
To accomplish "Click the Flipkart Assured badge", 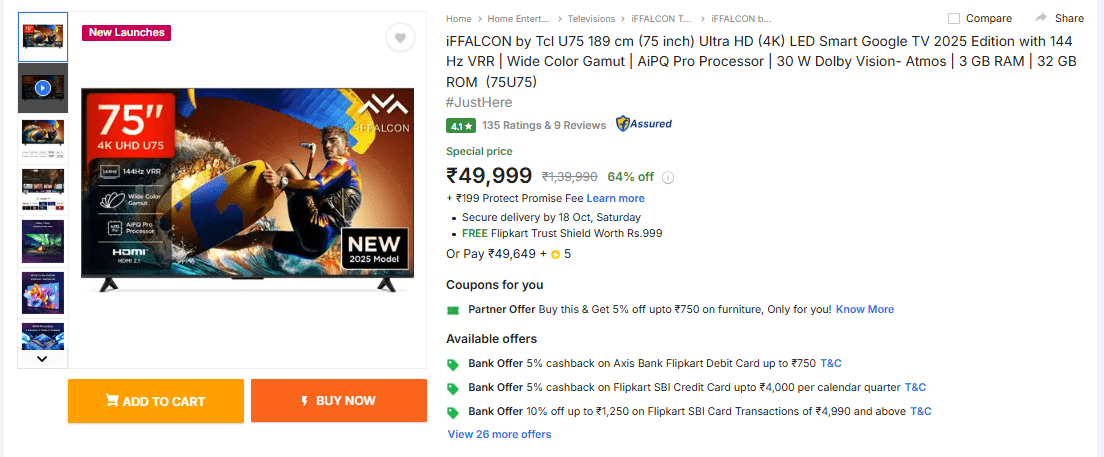I will [644, 124].
